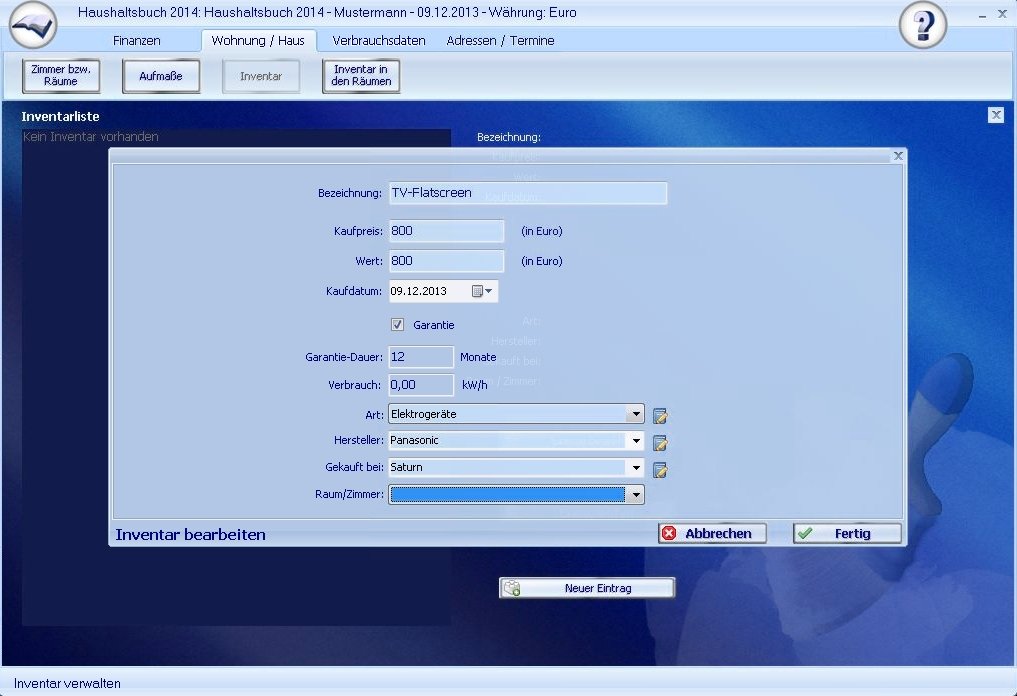Open the Raum/Zimmer dropdown
The image size is (1017, 696).
click(x=634, y=494)
